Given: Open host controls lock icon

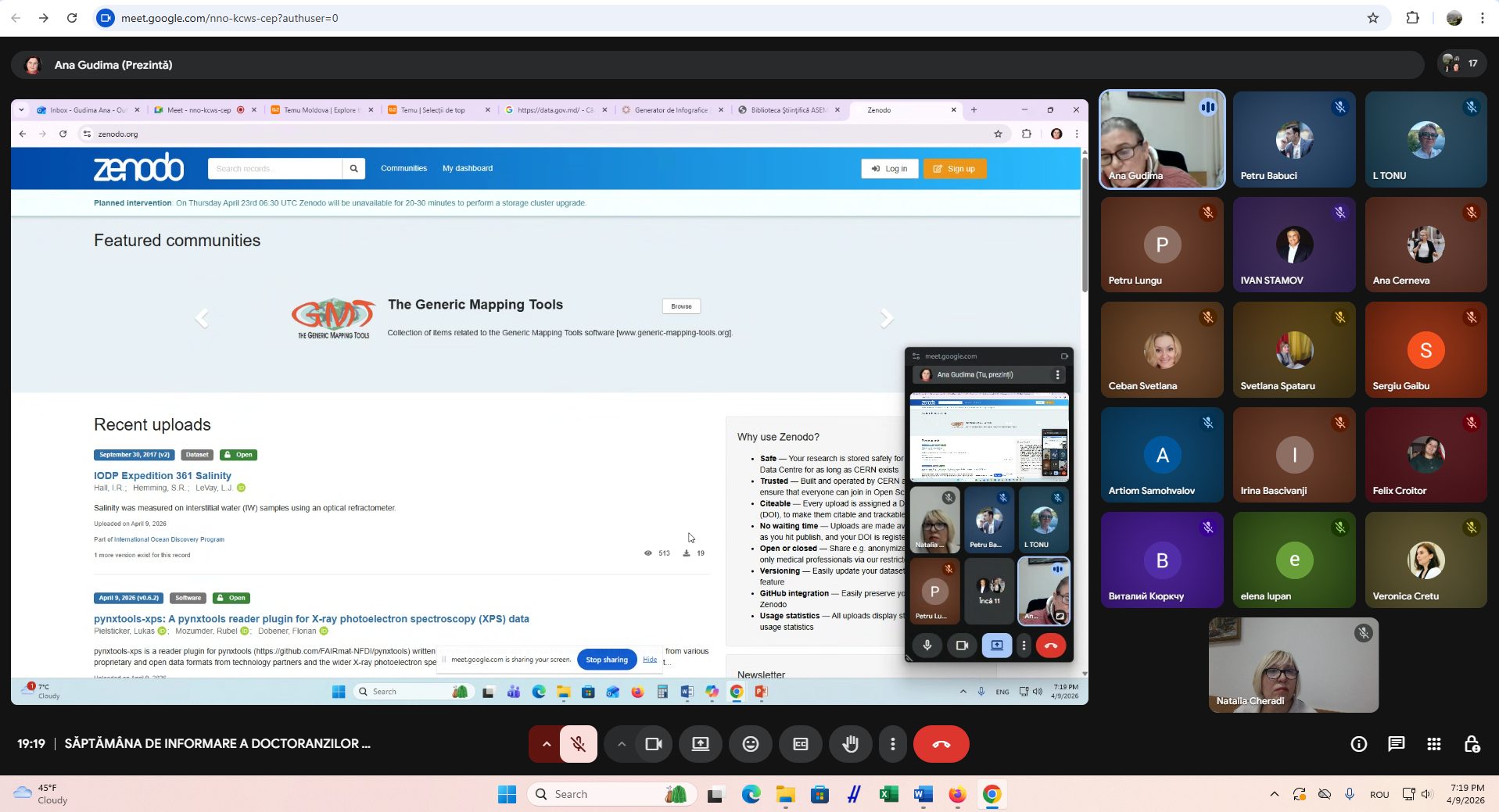Looking at the screenshot, I should pyautogui.click(x=1471, y=744).
